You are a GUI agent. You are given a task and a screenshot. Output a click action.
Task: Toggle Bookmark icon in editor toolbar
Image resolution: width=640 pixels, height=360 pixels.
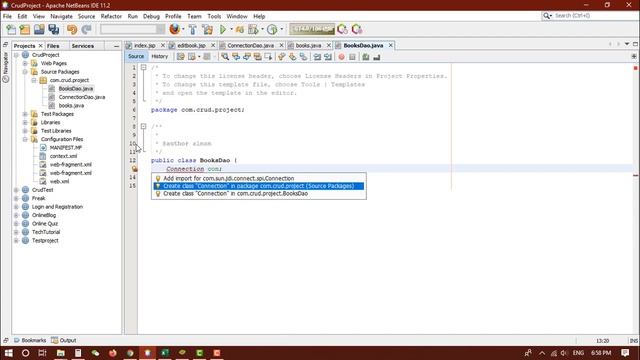pos(303,57)
